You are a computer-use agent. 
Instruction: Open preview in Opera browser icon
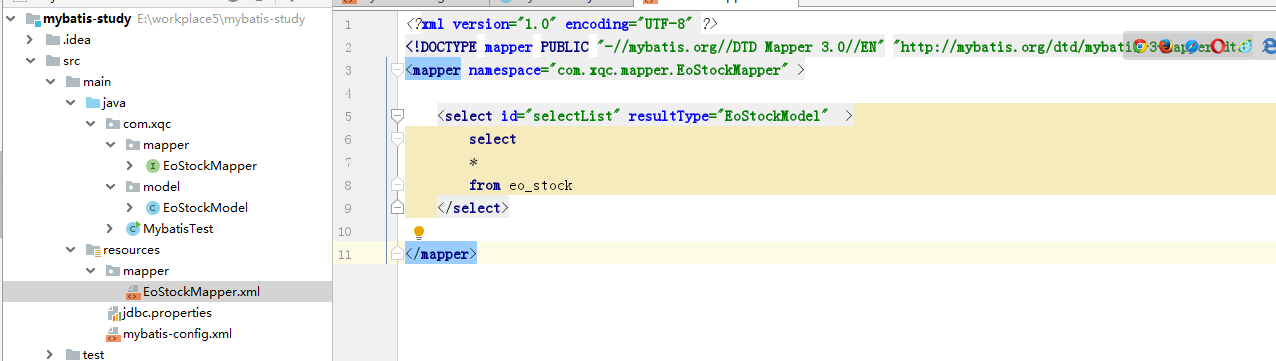point(1218,46)
